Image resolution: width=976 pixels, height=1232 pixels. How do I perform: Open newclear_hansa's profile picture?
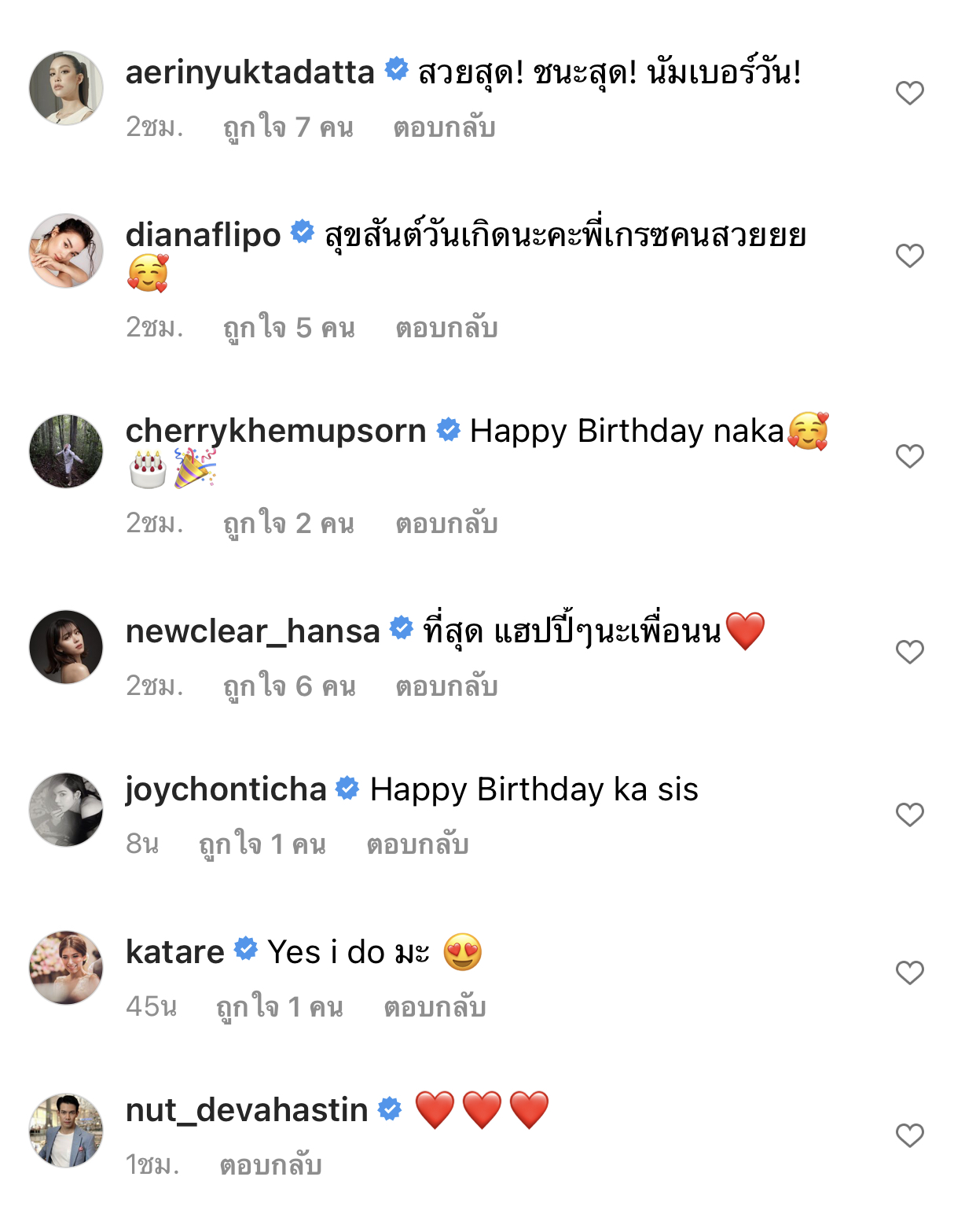(x=66, y=647)
